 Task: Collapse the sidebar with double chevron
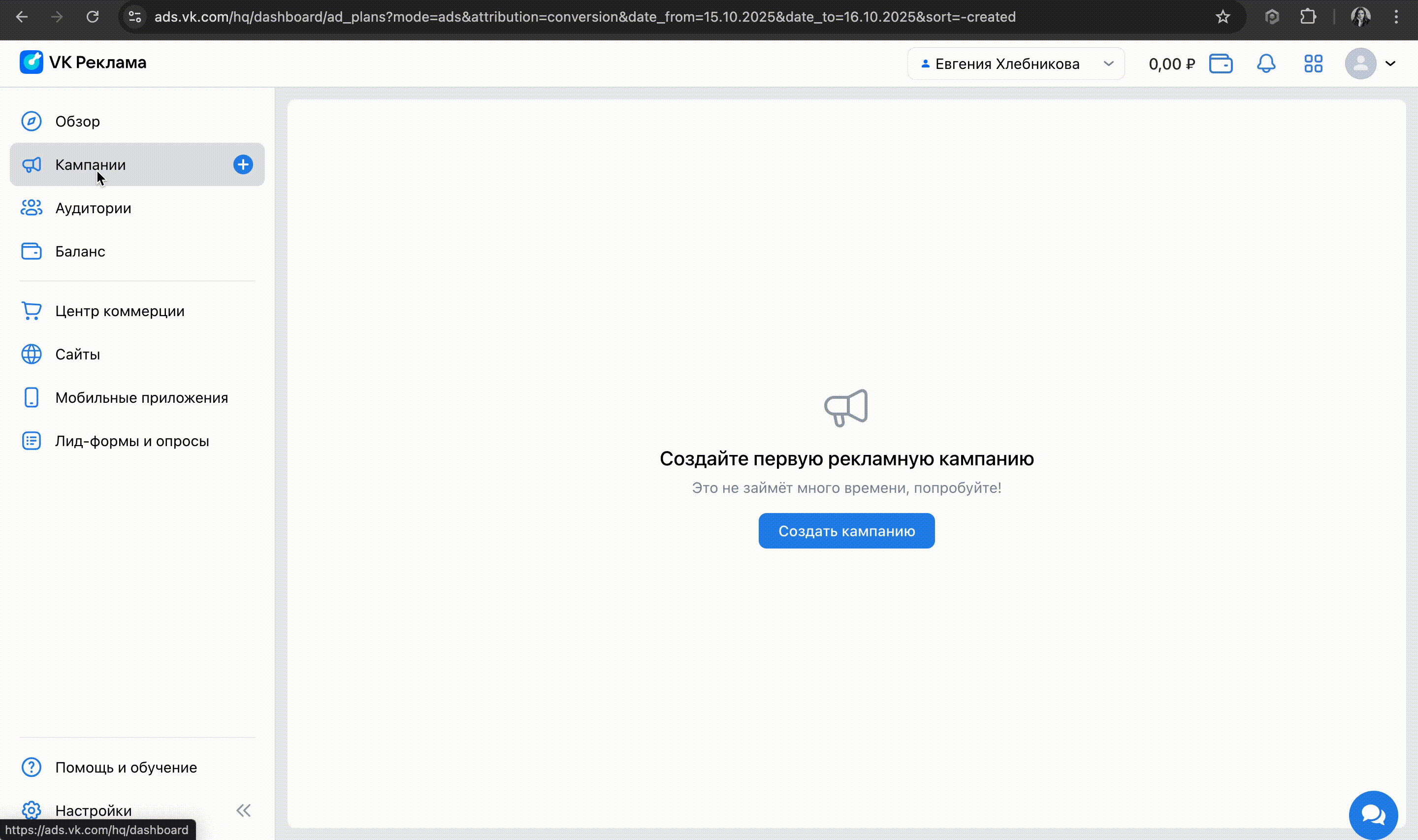coord(243,810)
